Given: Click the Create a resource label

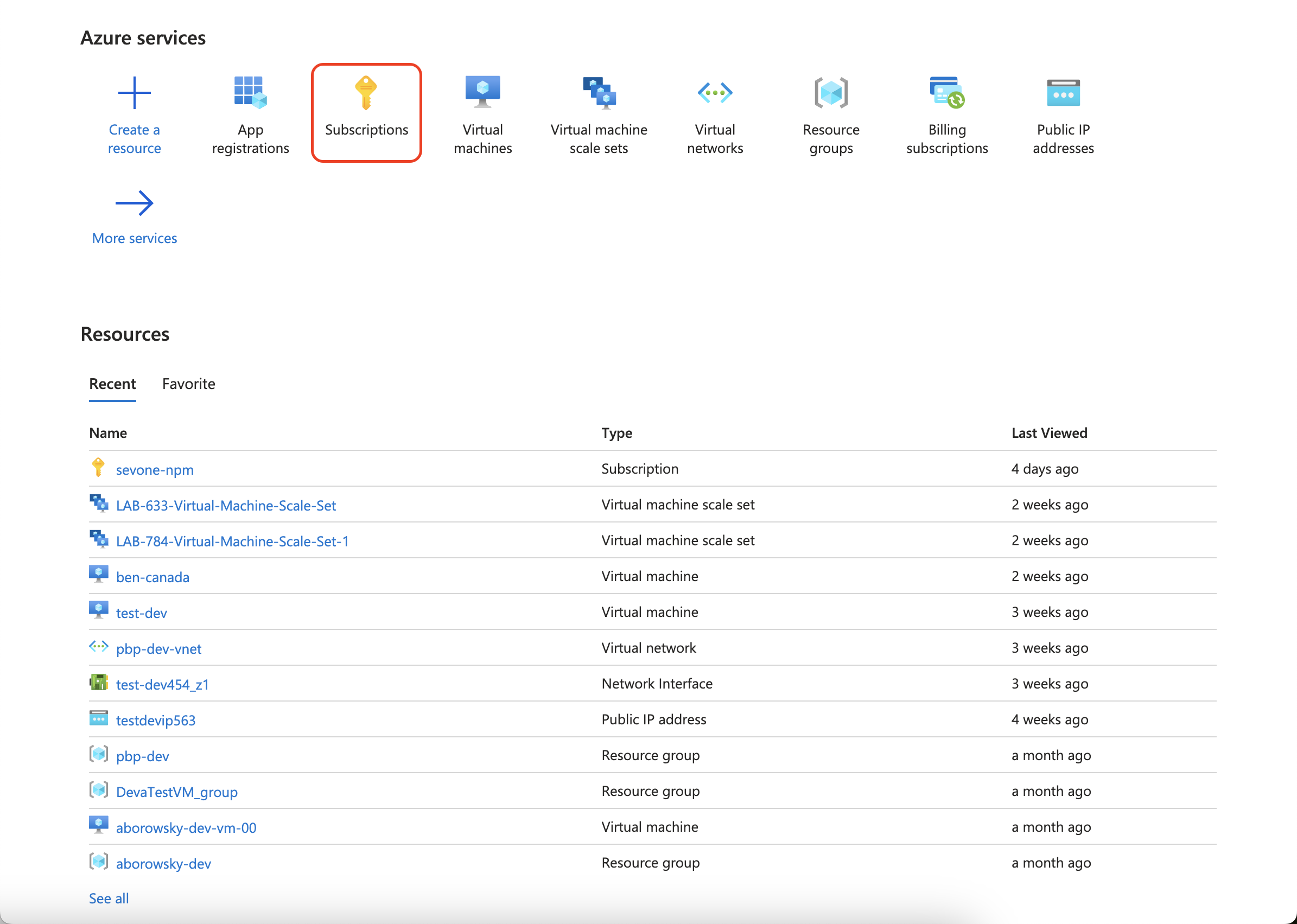Looking at the screenshot, I should tap(134, 139).
